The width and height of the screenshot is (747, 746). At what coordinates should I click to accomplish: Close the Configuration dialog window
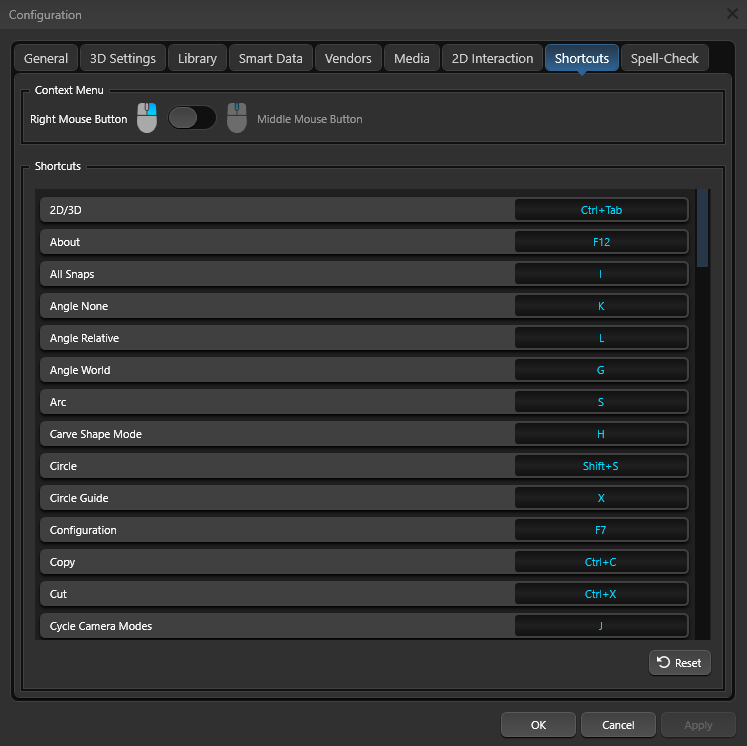point(731,14)
